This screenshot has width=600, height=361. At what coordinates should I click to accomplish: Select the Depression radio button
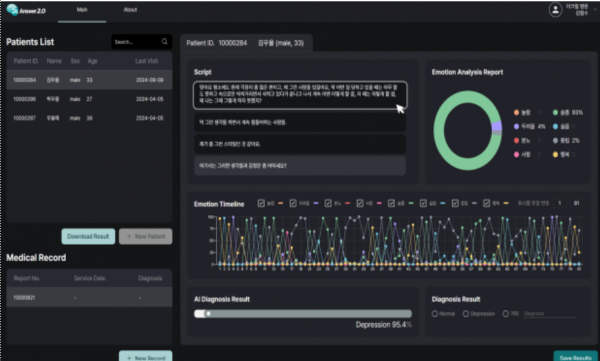(x=466, y=314)
